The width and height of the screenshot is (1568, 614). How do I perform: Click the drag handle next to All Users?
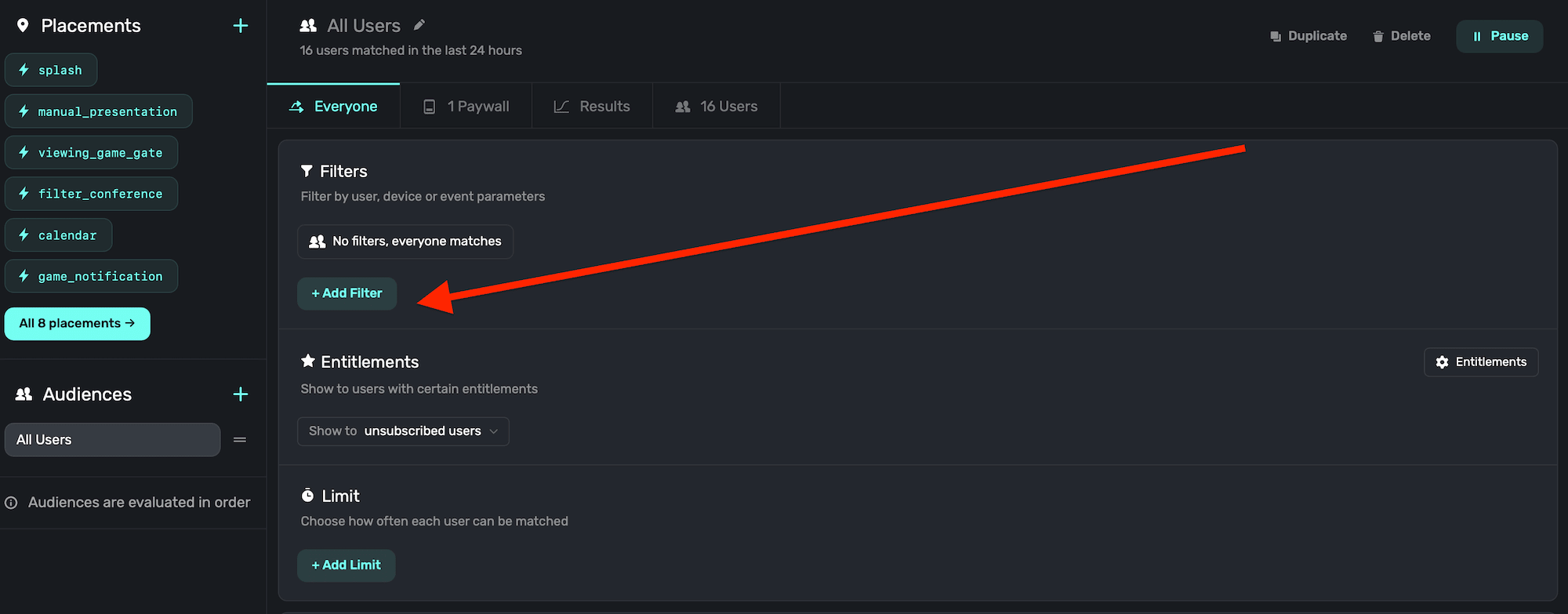(x=240, y=440)
